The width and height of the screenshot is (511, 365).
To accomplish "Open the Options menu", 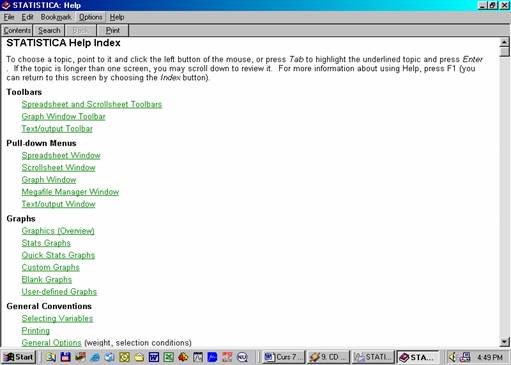I will click(91, 17).
